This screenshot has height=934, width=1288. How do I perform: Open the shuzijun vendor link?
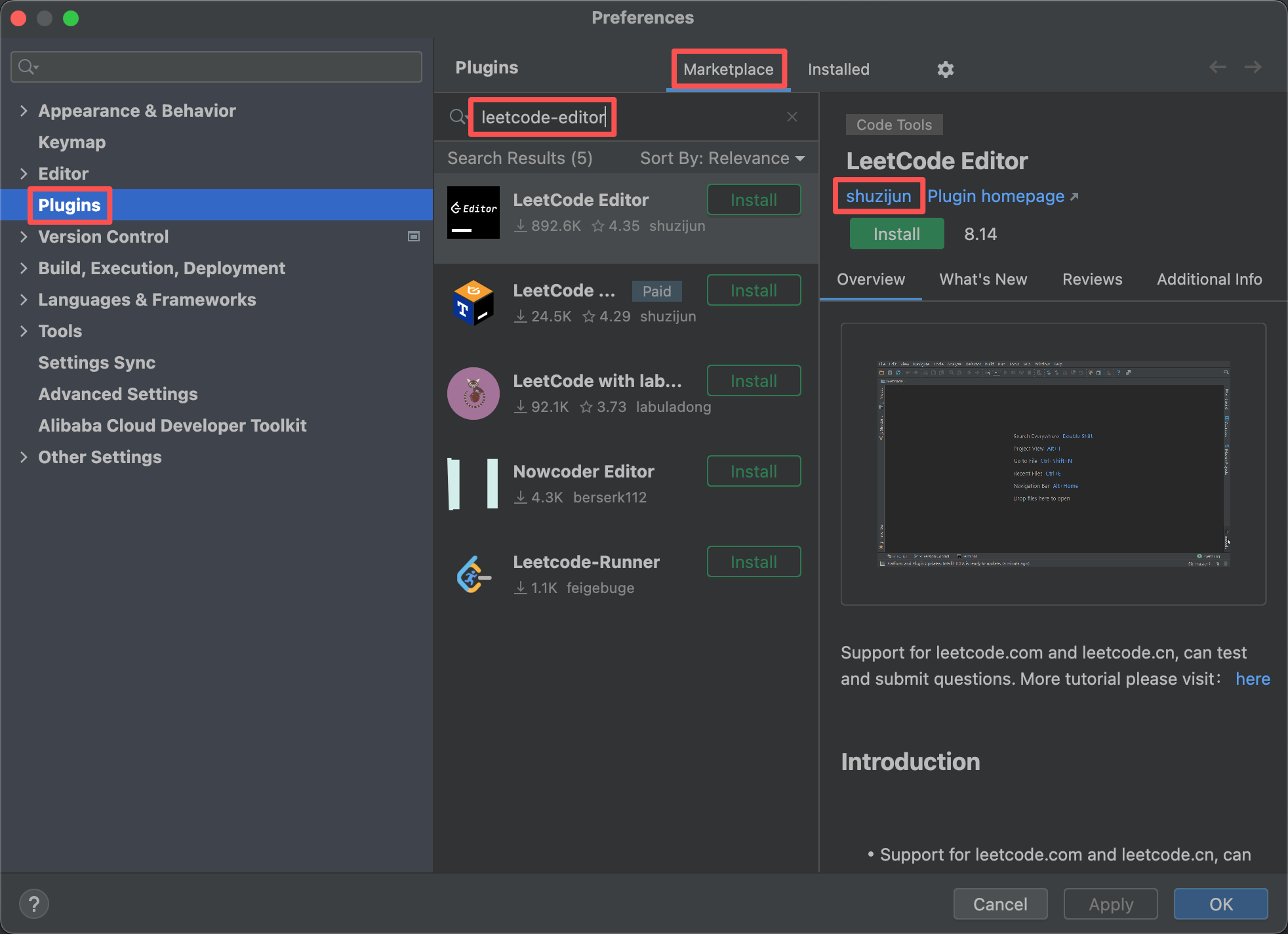pos(878,195)
